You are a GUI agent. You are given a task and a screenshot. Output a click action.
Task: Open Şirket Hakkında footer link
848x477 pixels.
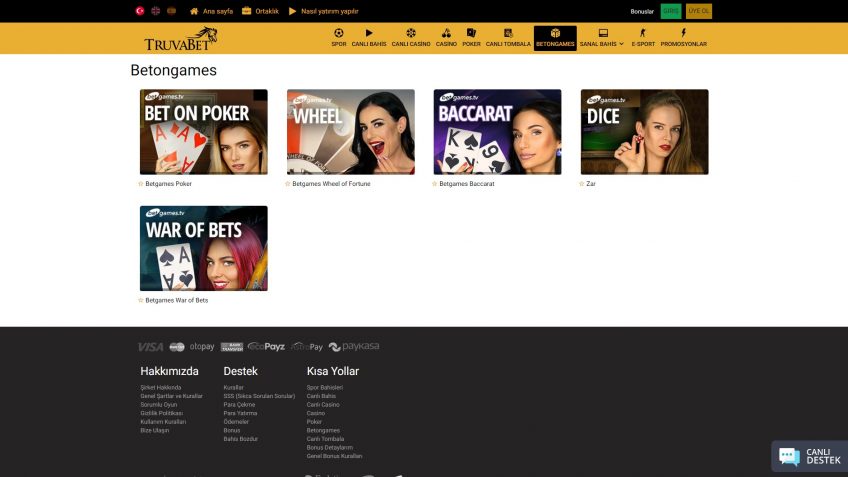pyautogui.click(x=161, y=388)
